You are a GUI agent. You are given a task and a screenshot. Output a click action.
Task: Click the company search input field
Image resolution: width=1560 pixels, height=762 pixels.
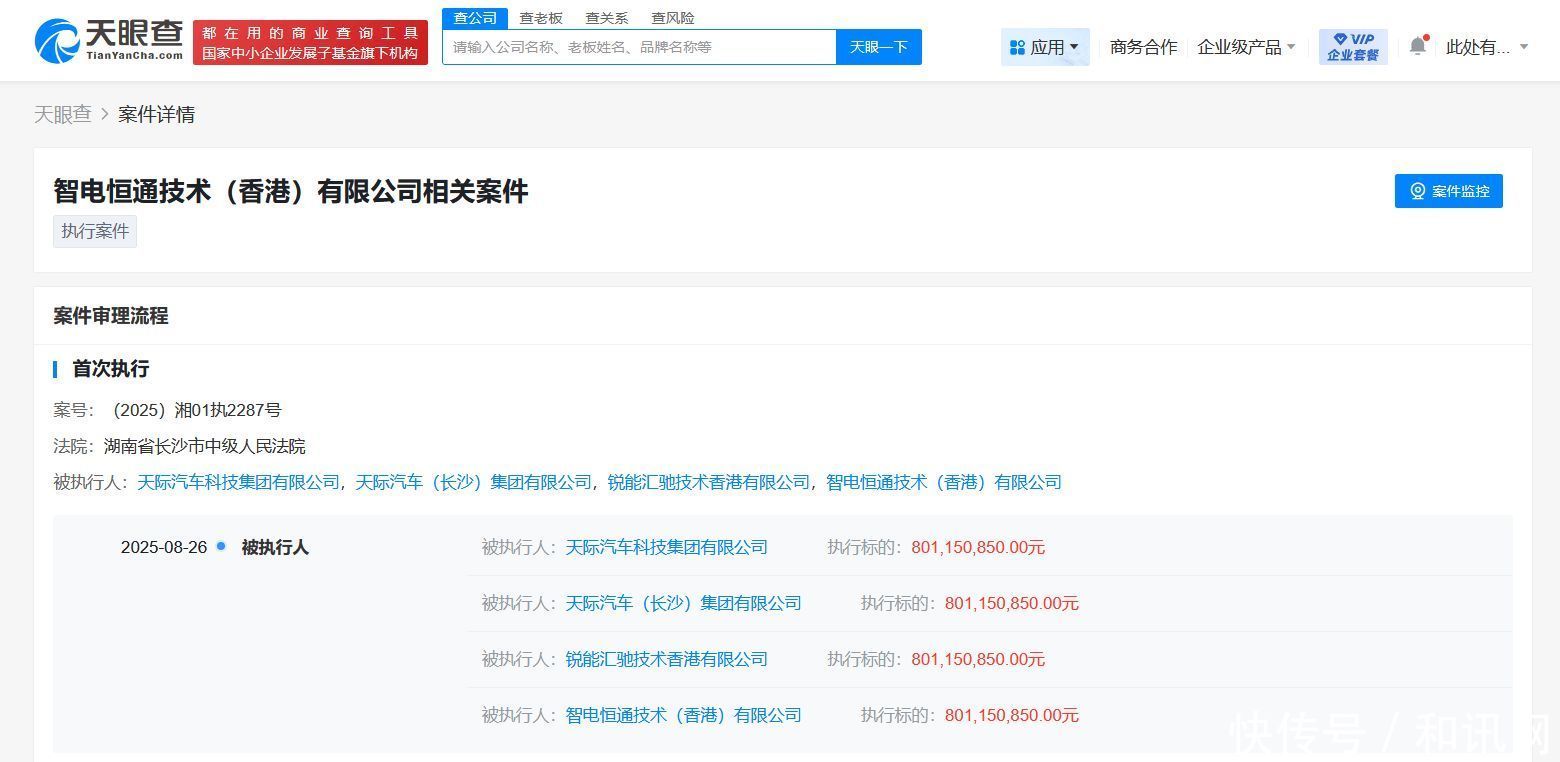[639, 47]
